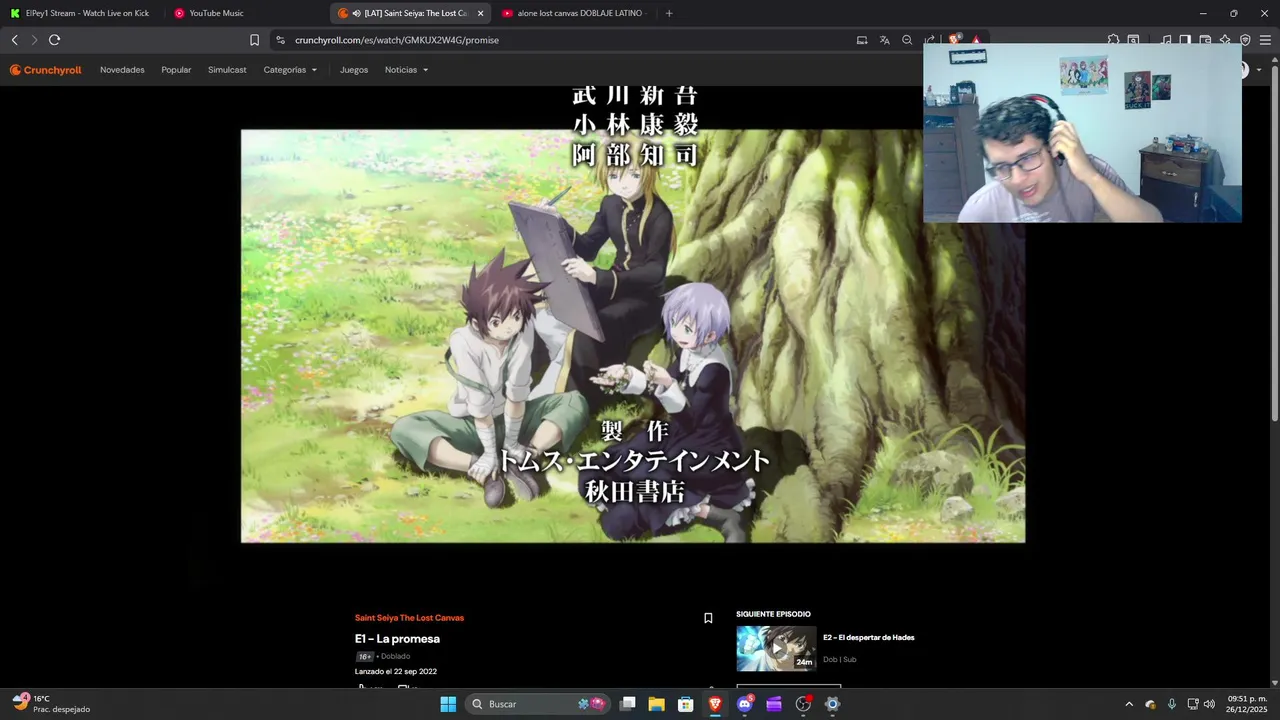Open the volume icon in the system tray
This screenshot has height=720, width=1280.
[1209, 704]
